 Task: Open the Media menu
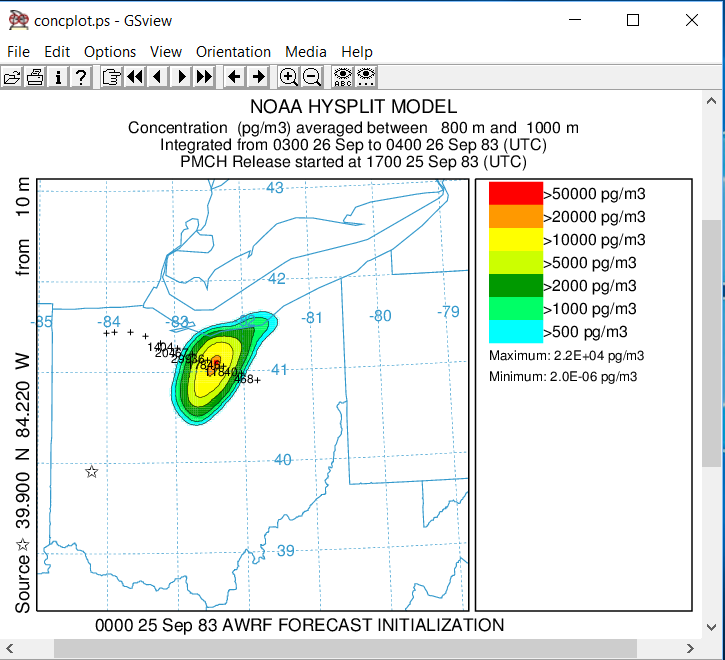(305, 52)
